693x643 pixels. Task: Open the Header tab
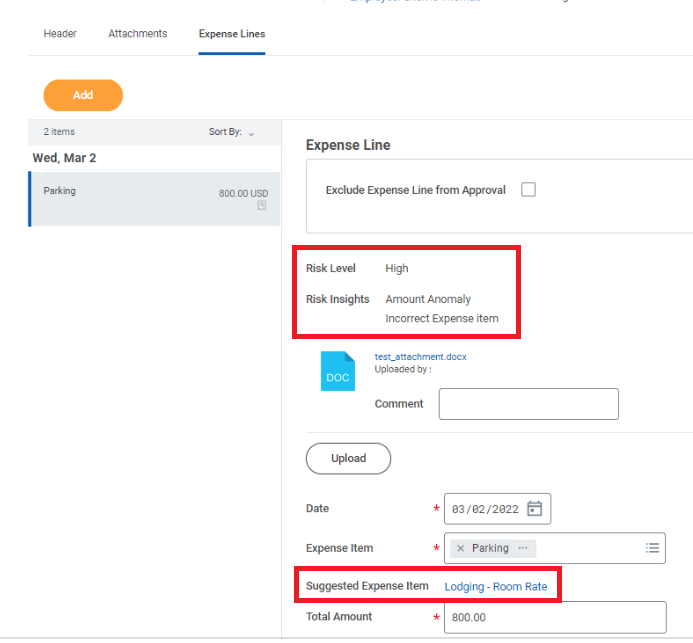point(60,34)
